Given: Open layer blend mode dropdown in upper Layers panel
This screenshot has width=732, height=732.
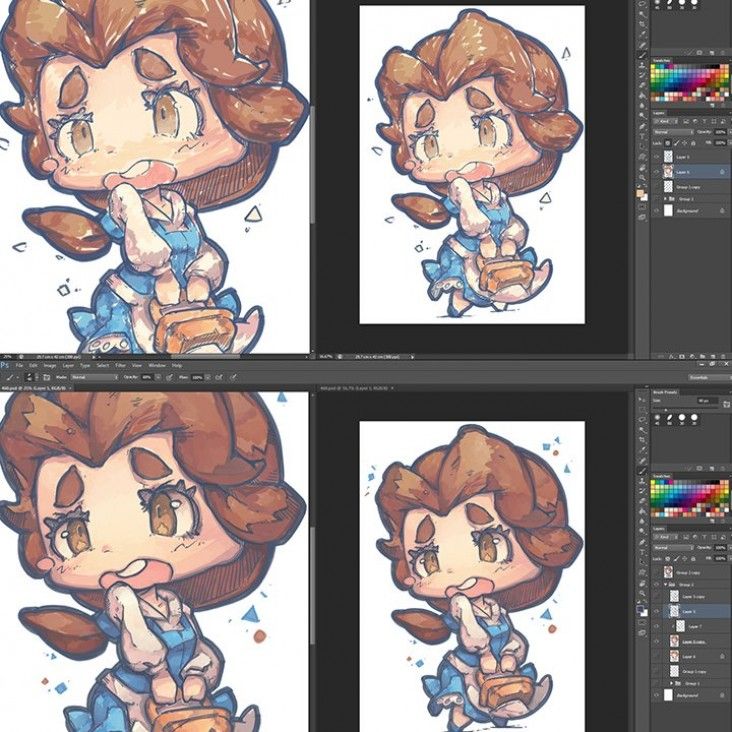Looking at the screenshot, I should click(673, 132).
